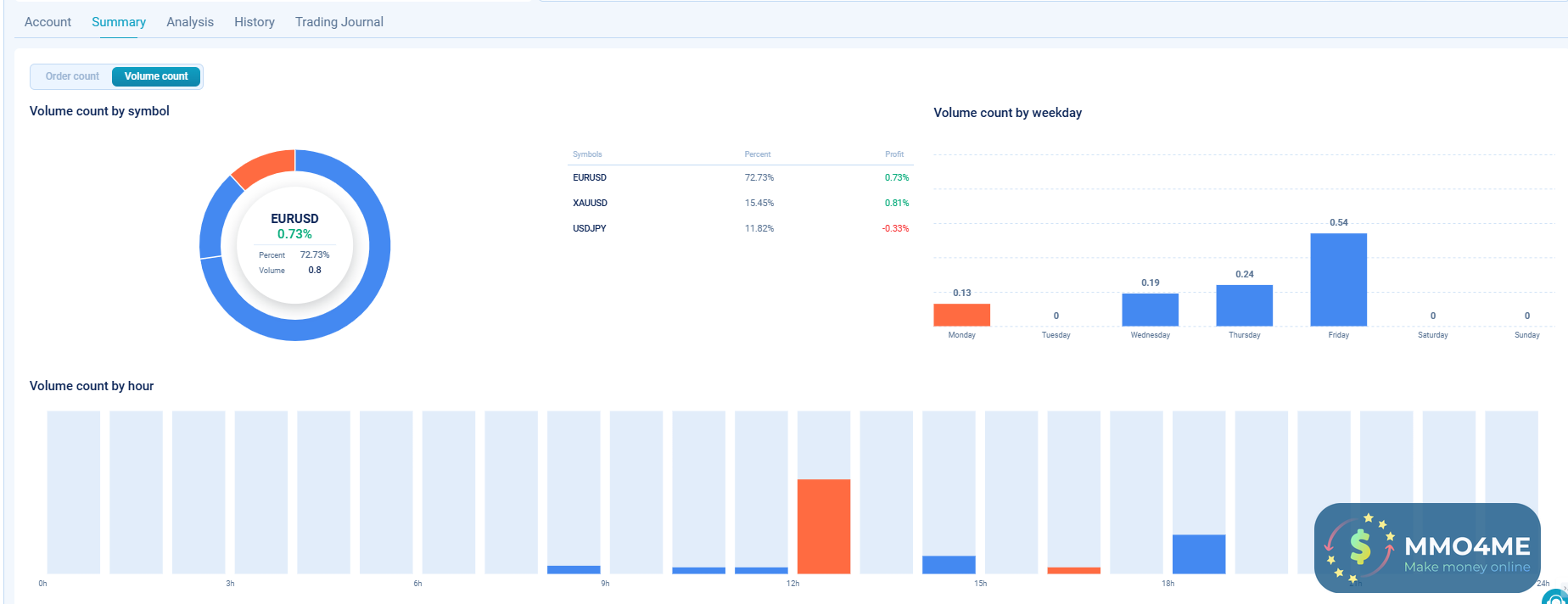Click the tall orange 12h hourly bar

point(823,526)
